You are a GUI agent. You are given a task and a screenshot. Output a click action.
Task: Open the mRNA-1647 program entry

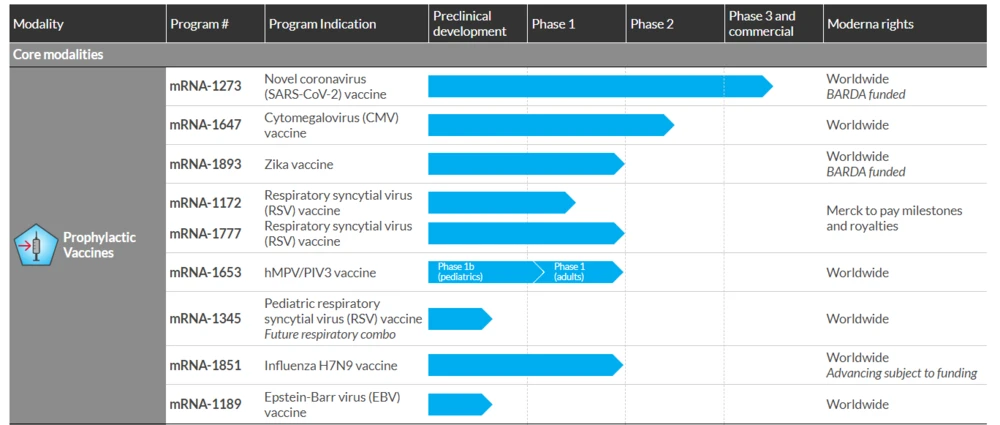[205, 125]
